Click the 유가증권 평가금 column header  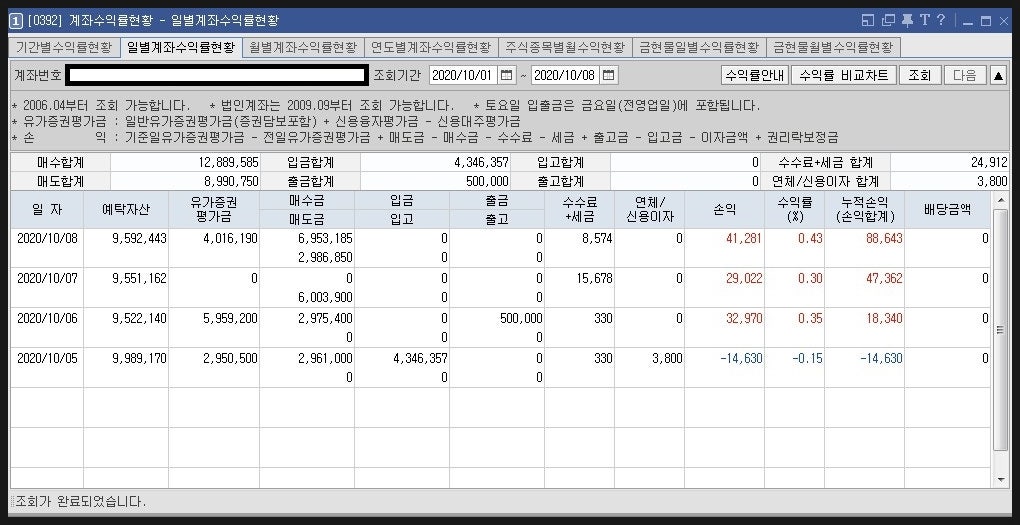214,209
